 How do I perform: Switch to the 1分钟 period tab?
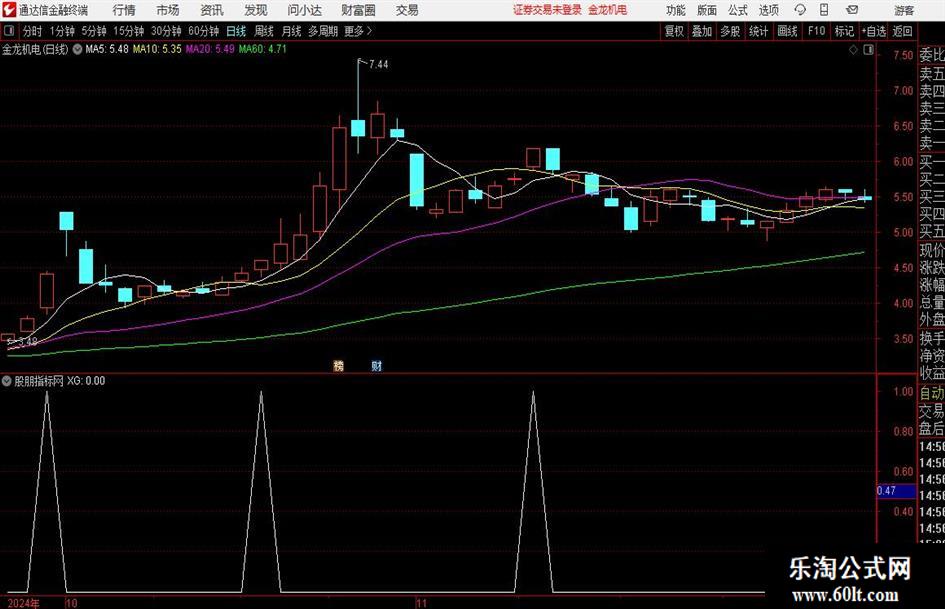62,31
